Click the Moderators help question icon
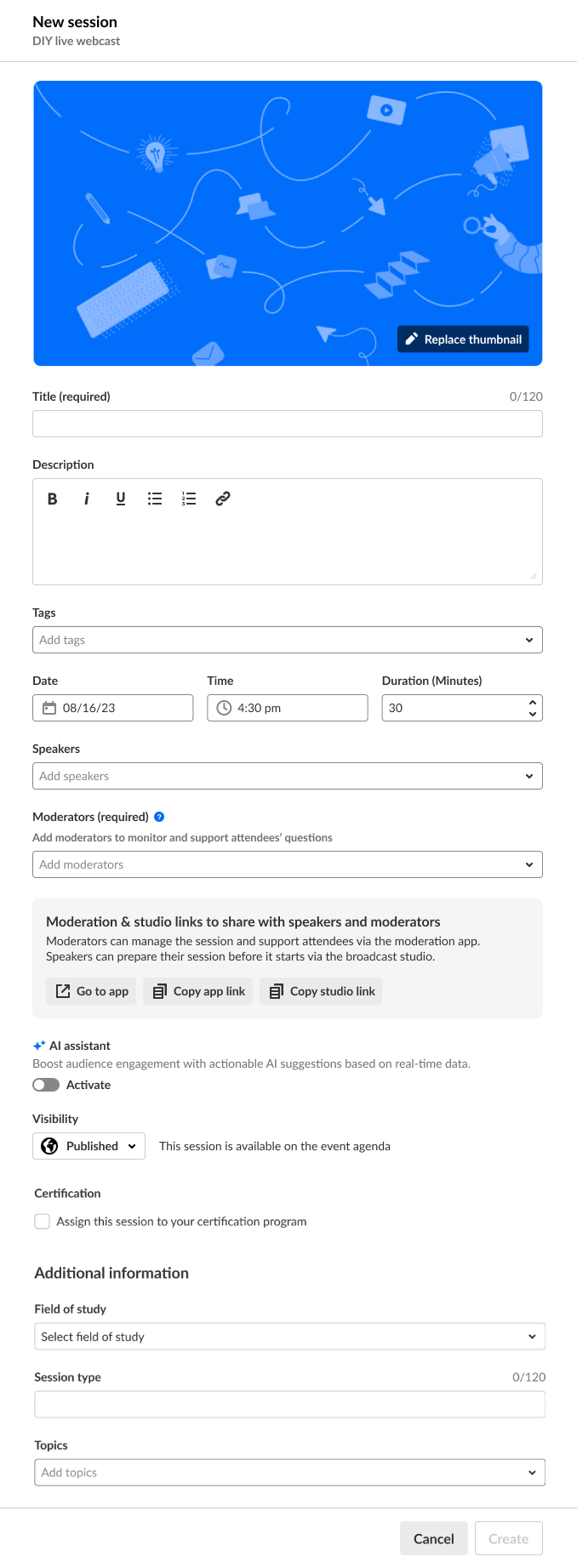Viewport: 577px width, 1568px height. pos(159,817)
